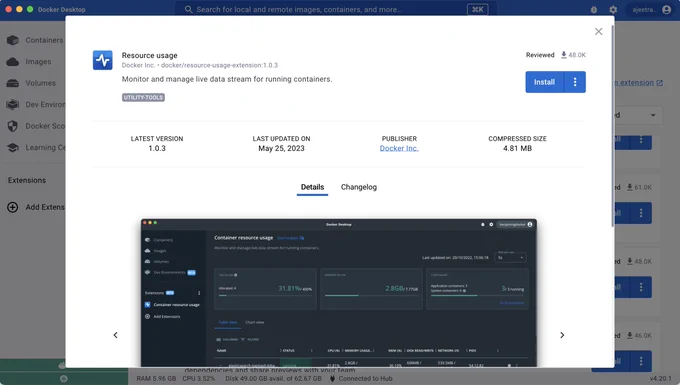This screenshot has width=680, height=385.
Task: Click the 46.0K download count in background list
Action: pyautogui.click(x=639, y=336)
